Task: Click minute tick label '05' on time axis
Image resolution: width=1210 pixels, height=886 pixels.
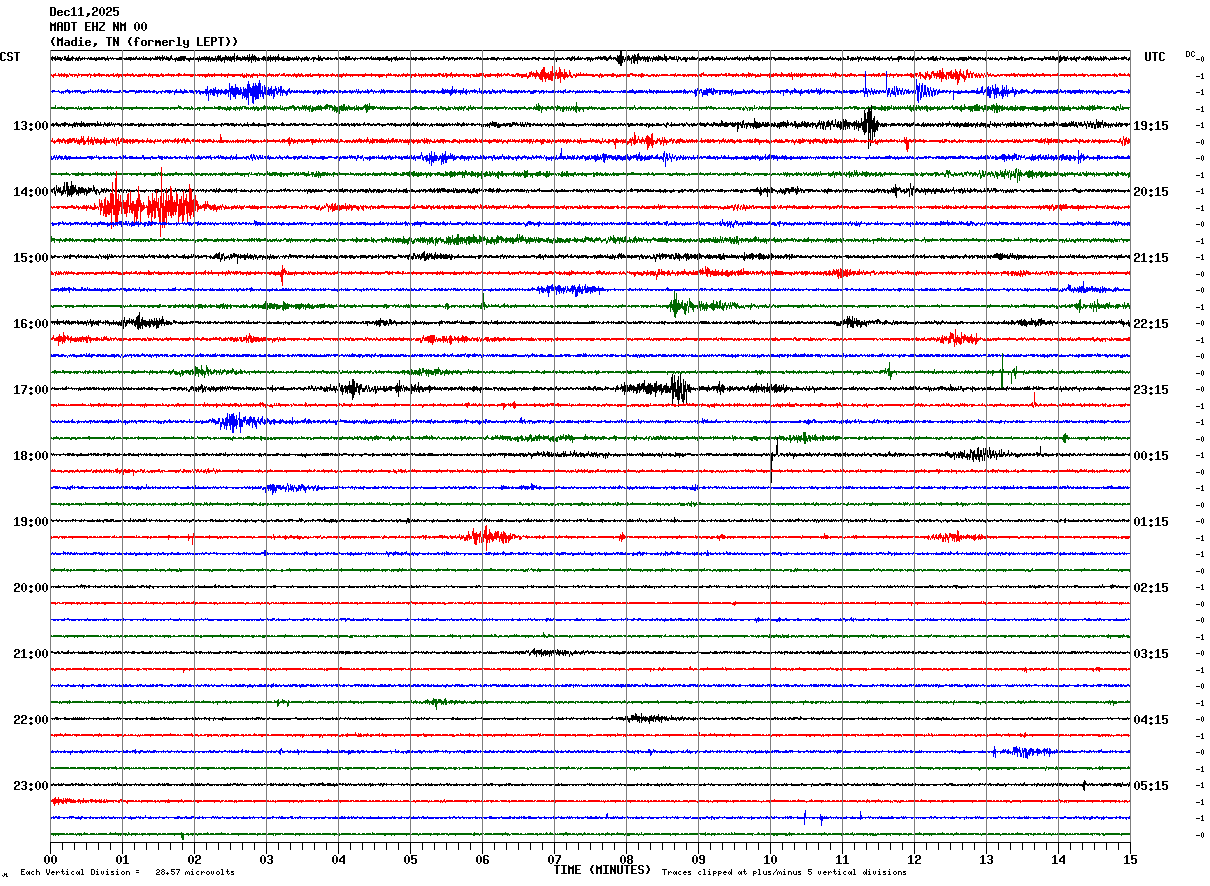Action: pyautogui.click(x=410, y=860)
